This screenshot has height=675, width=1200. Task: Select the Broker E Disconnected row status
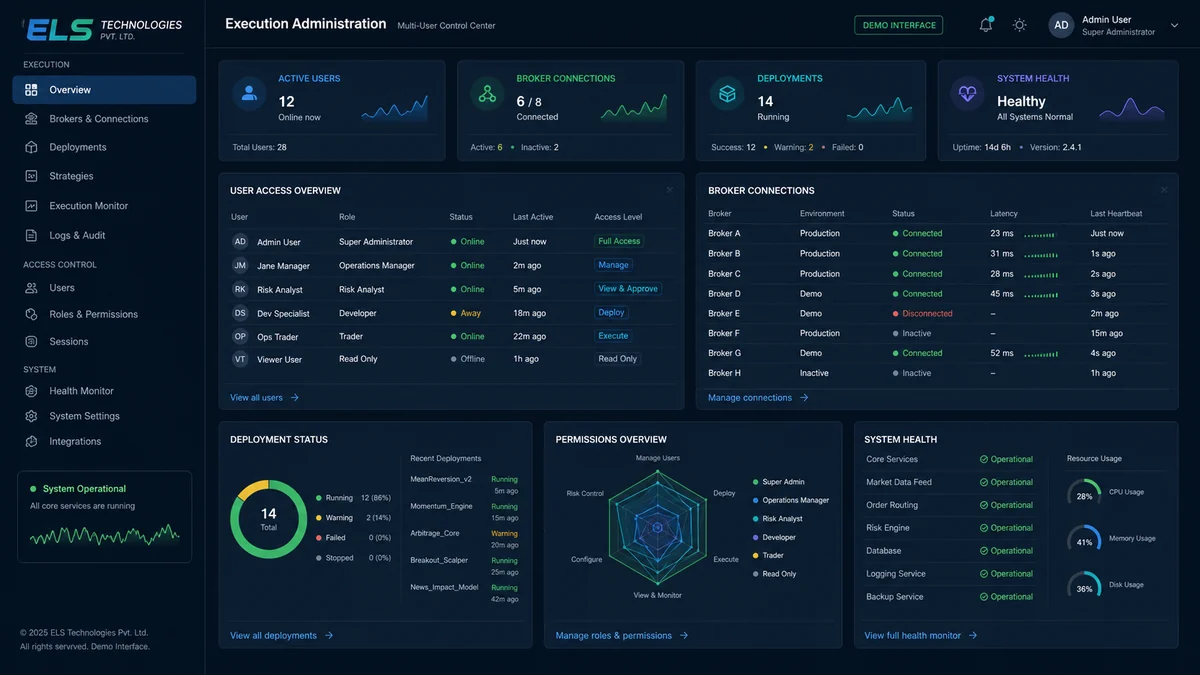(x=922, y=313)
